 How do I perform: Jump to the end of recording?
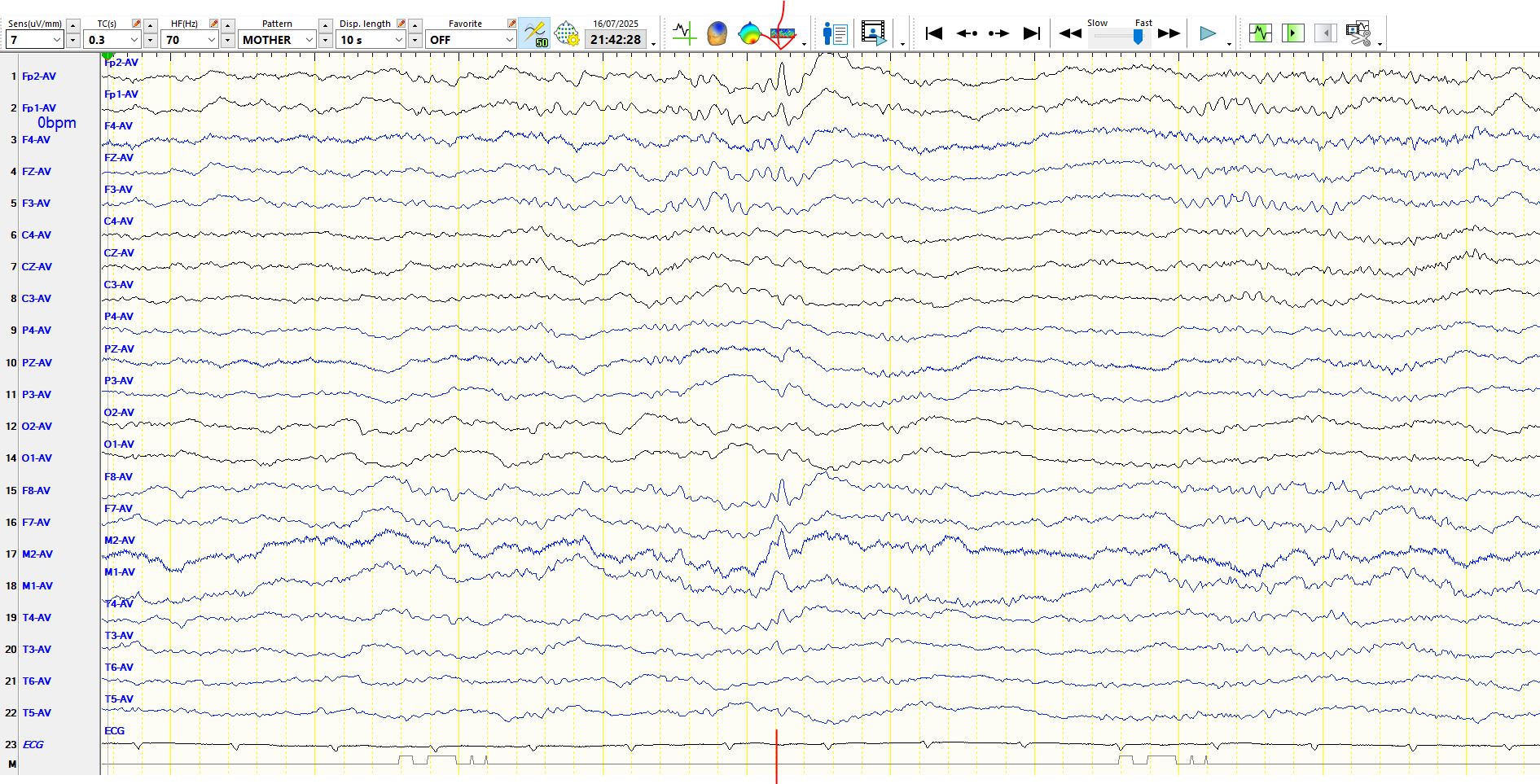[1031, 33]
